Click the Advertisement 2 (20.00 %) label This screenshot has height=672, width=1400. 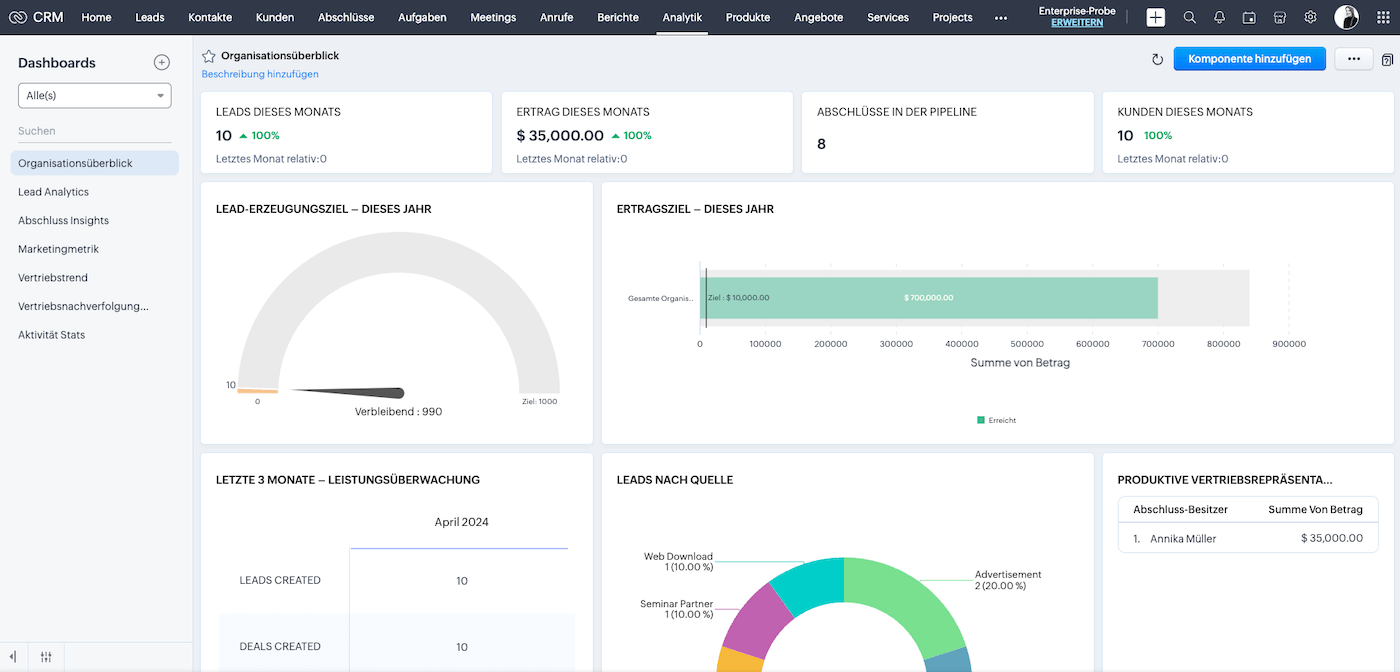click(1008, 580)
